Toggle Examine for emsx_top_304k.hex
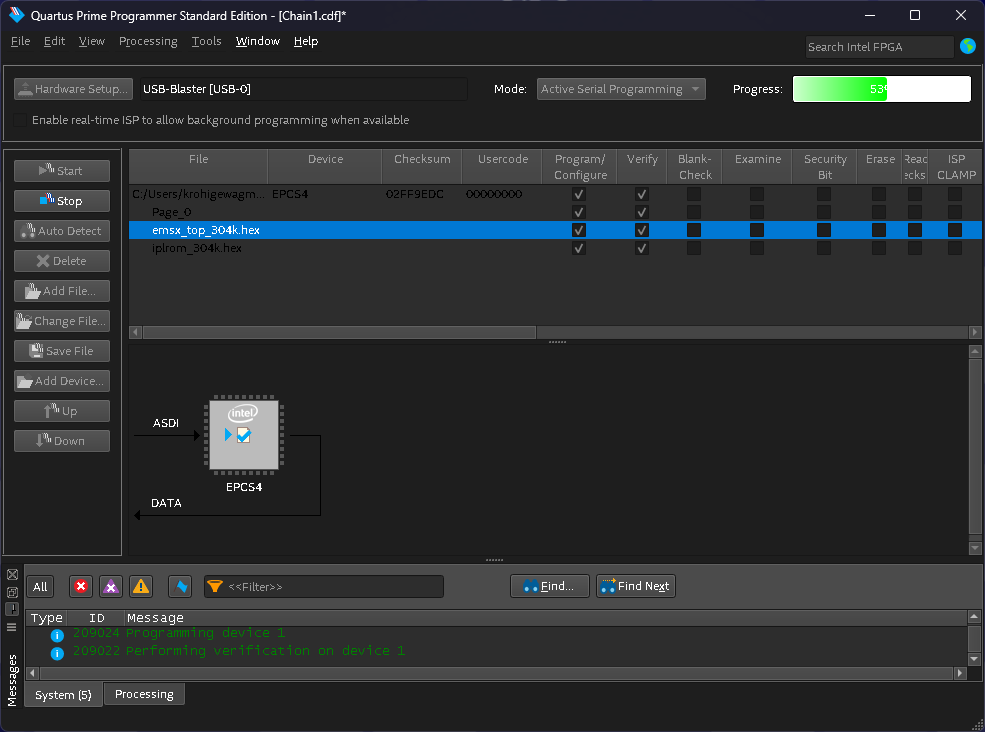The height and width of the screenshot is (732, 985). point(757,230)
